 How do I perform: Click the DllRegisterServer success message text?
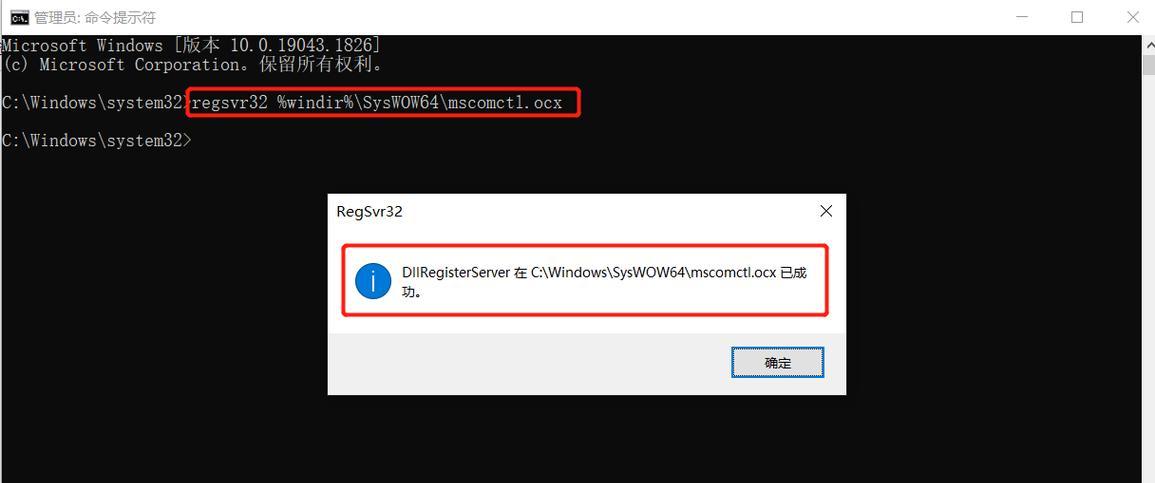tap(604, 281)
